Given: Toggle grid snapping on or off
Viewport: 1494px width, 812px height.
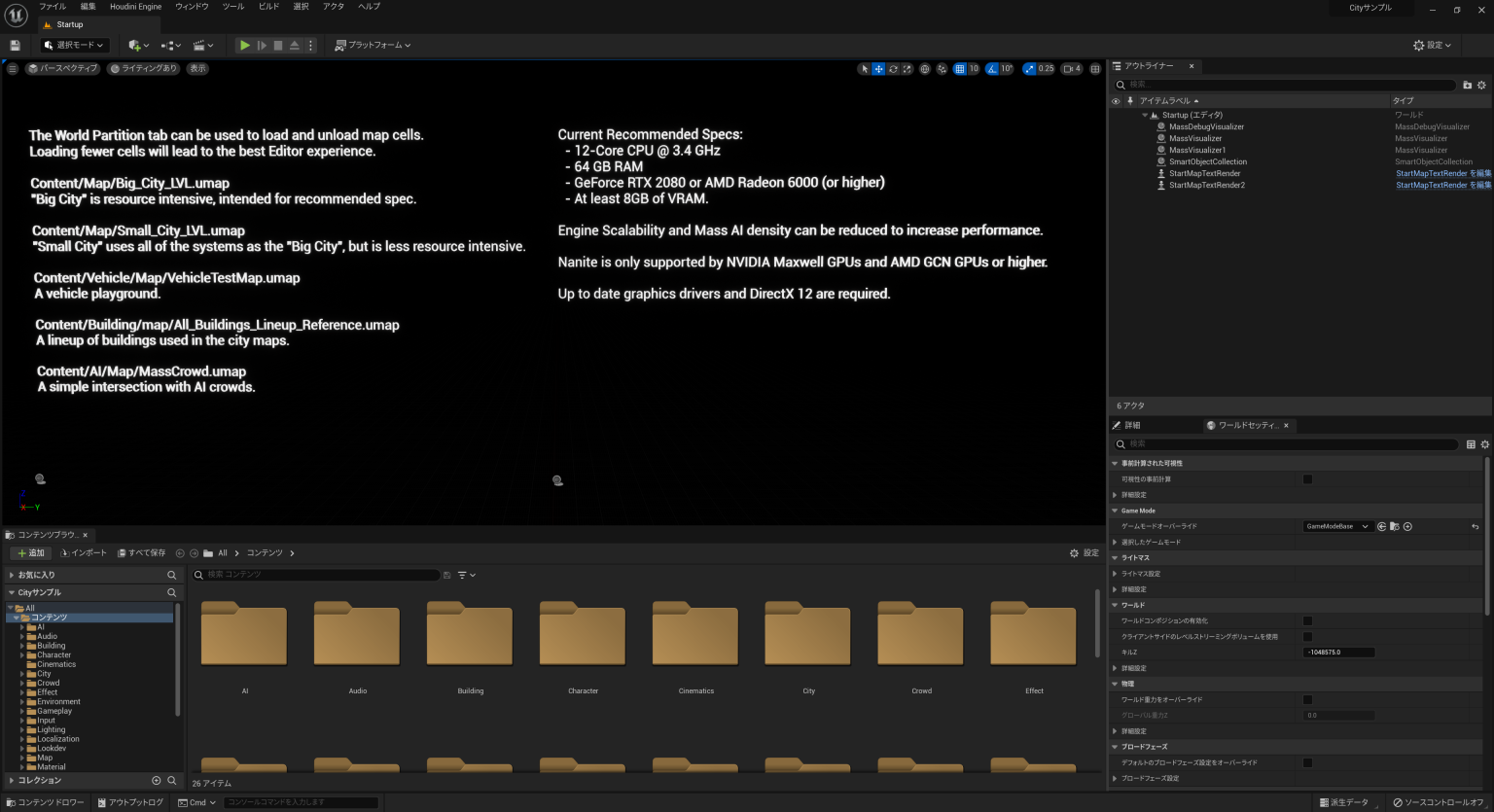Looking at the screenshot, I should tap(959, 69).
